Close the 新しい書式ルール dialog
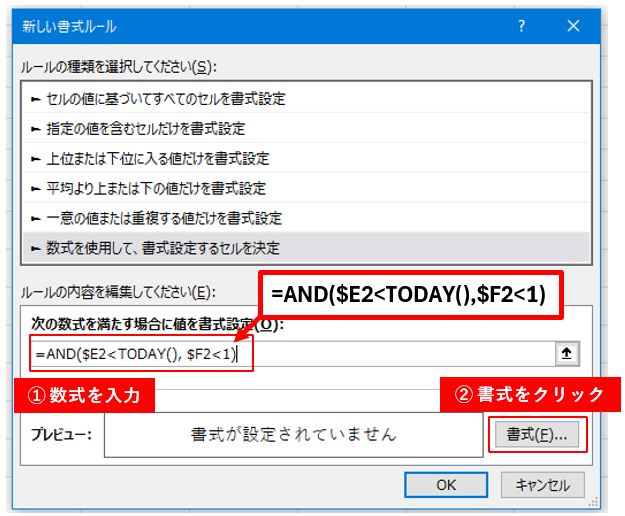 point(573,25)
